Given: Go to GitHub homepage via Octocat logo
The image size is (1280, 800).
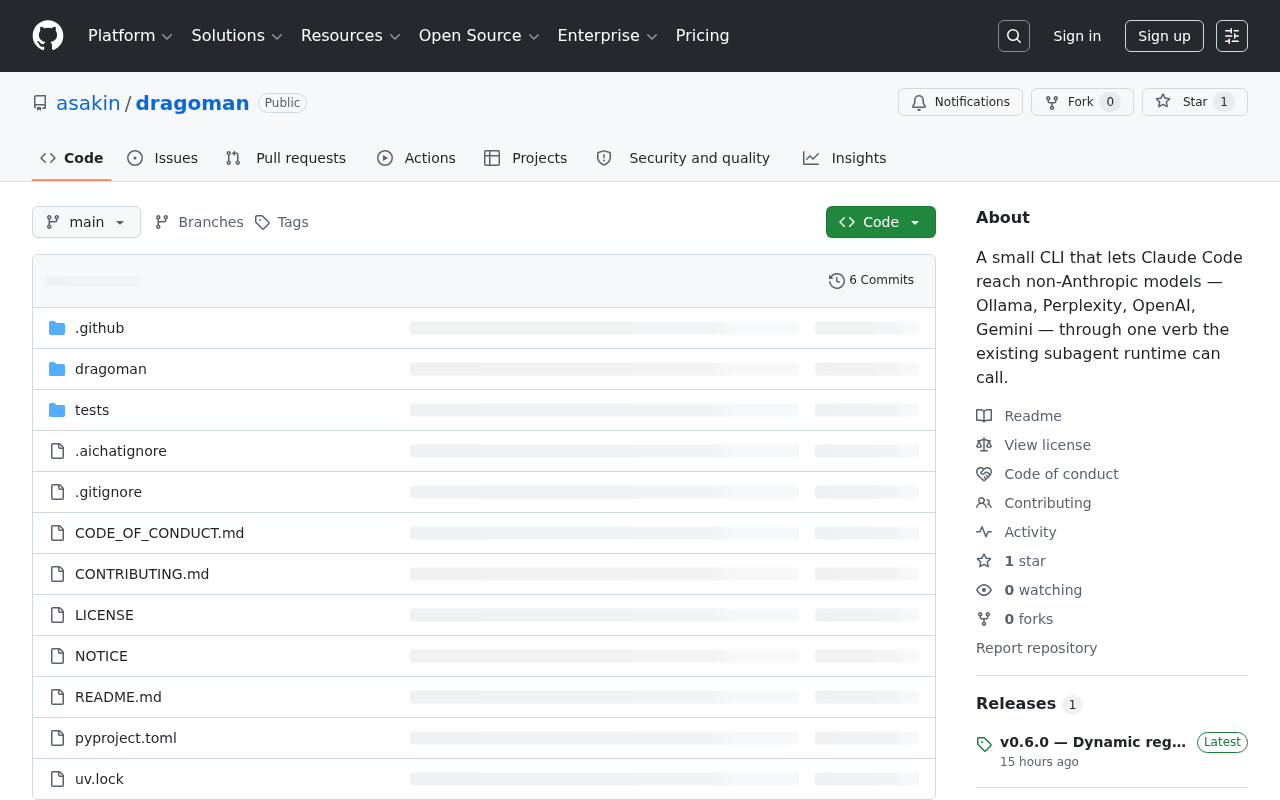Looking at the screenshot, I should [x=48, y=36].
